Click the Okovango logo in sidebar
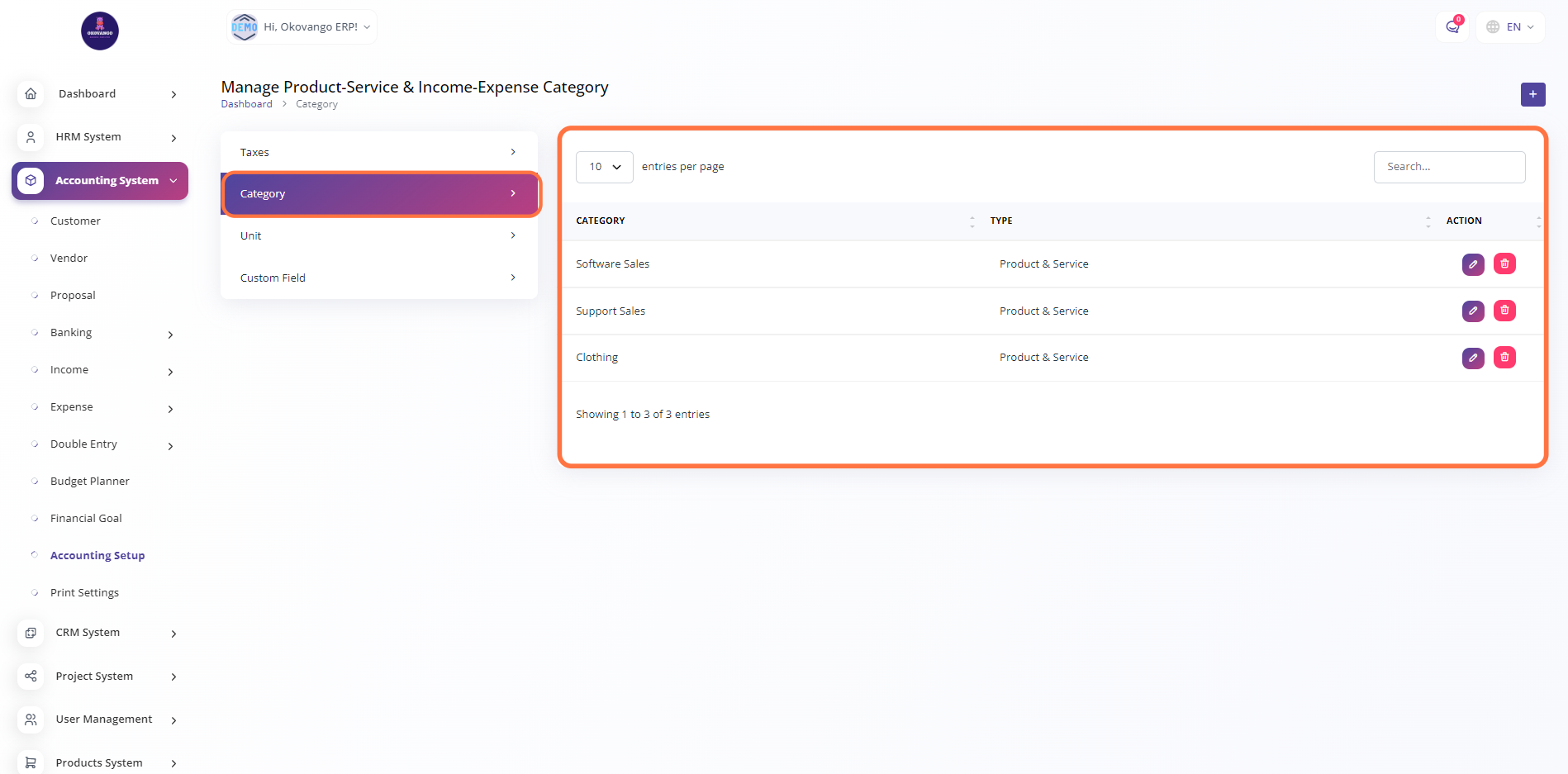This screenshot has height=774, width=1568. tap(100, 31)
